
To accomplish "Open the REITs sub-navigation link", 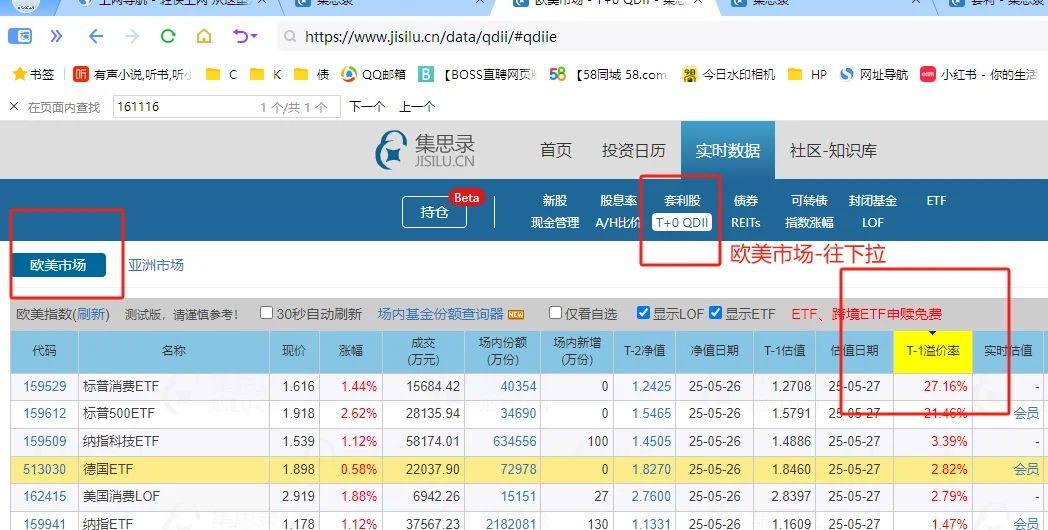I will tap(745, 223).
